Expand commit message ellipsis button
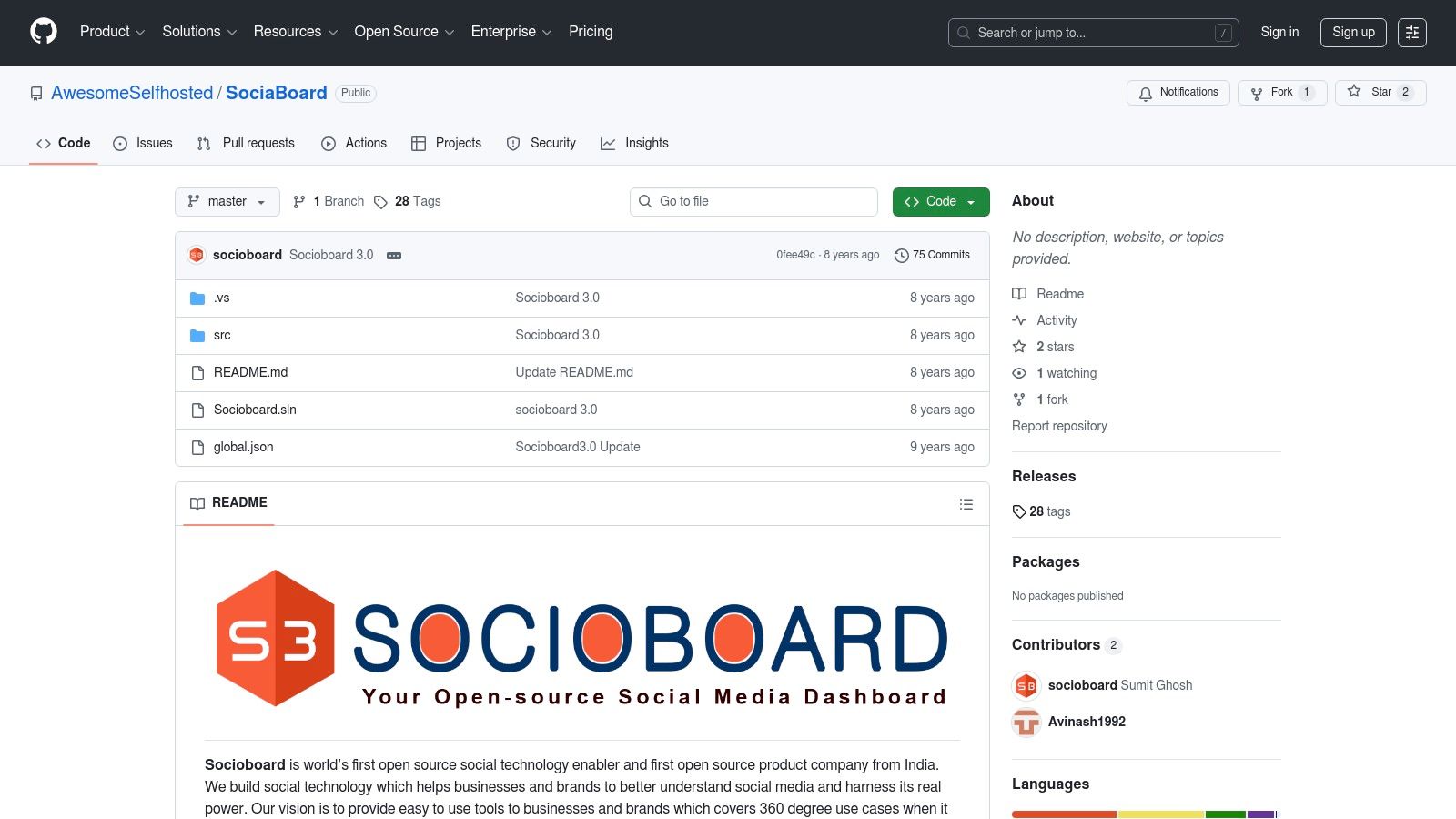This screenshot has height=819, width=1456. (394, 256)
